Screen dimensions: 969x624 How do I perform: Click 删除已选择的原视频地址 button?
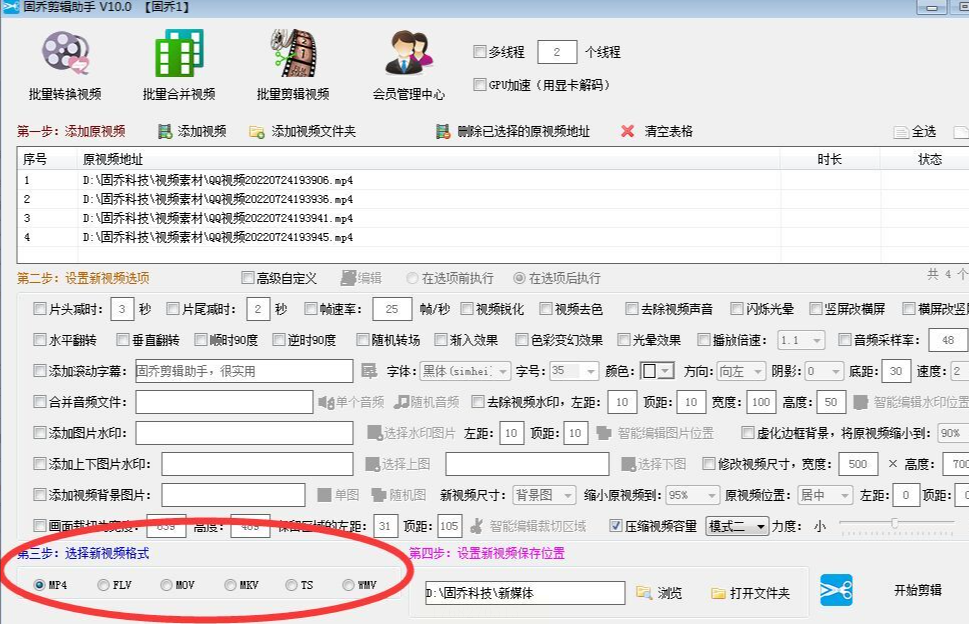coord(513,132)
